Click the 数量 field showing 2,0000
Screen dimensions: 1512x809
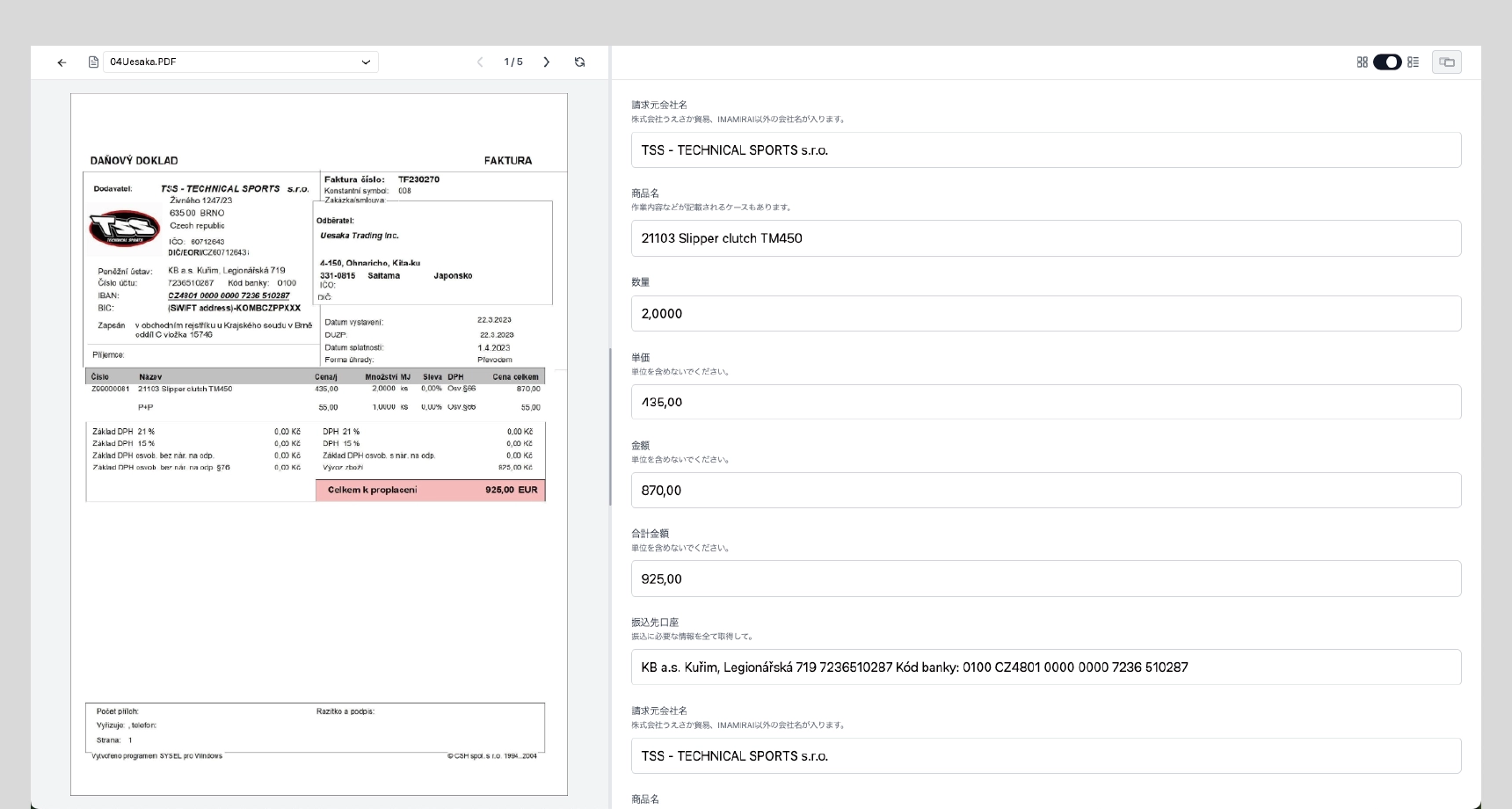(1045, 314)
